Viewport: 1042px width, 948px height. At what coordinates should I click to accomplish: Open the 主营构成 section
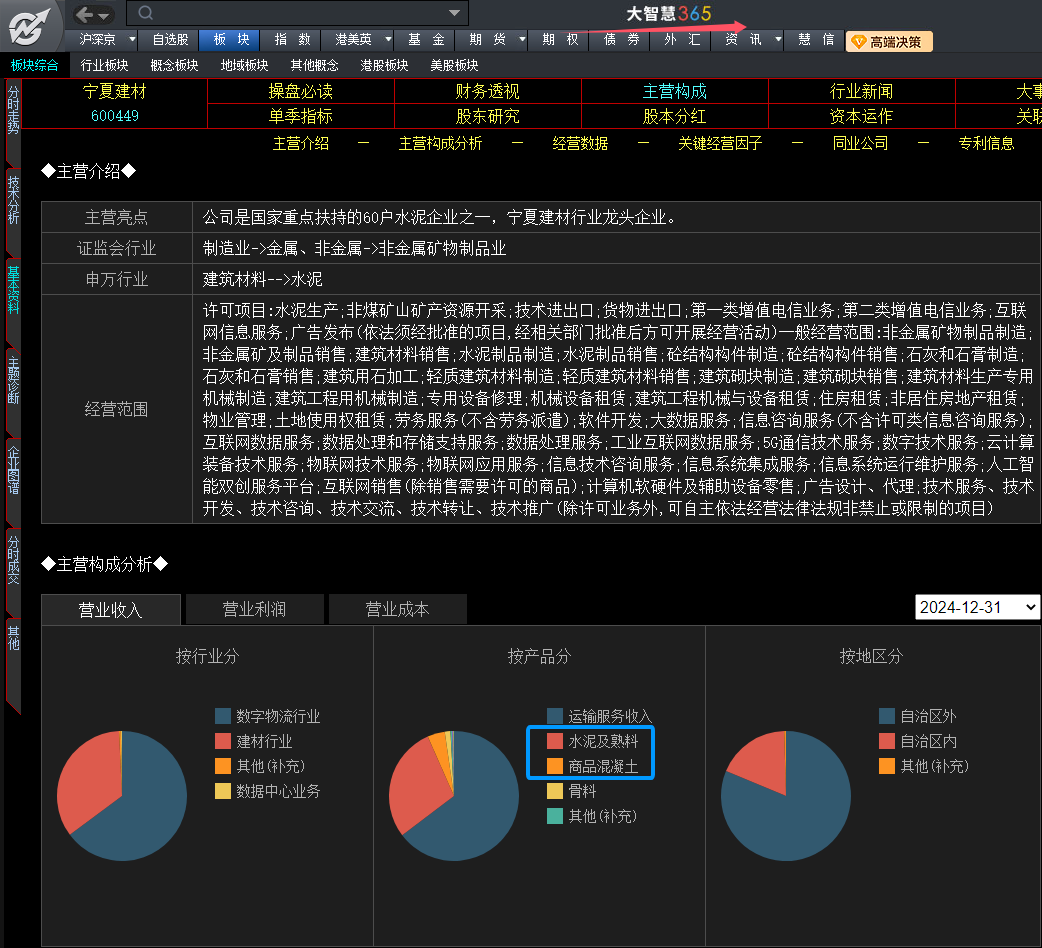pos(675,91)
